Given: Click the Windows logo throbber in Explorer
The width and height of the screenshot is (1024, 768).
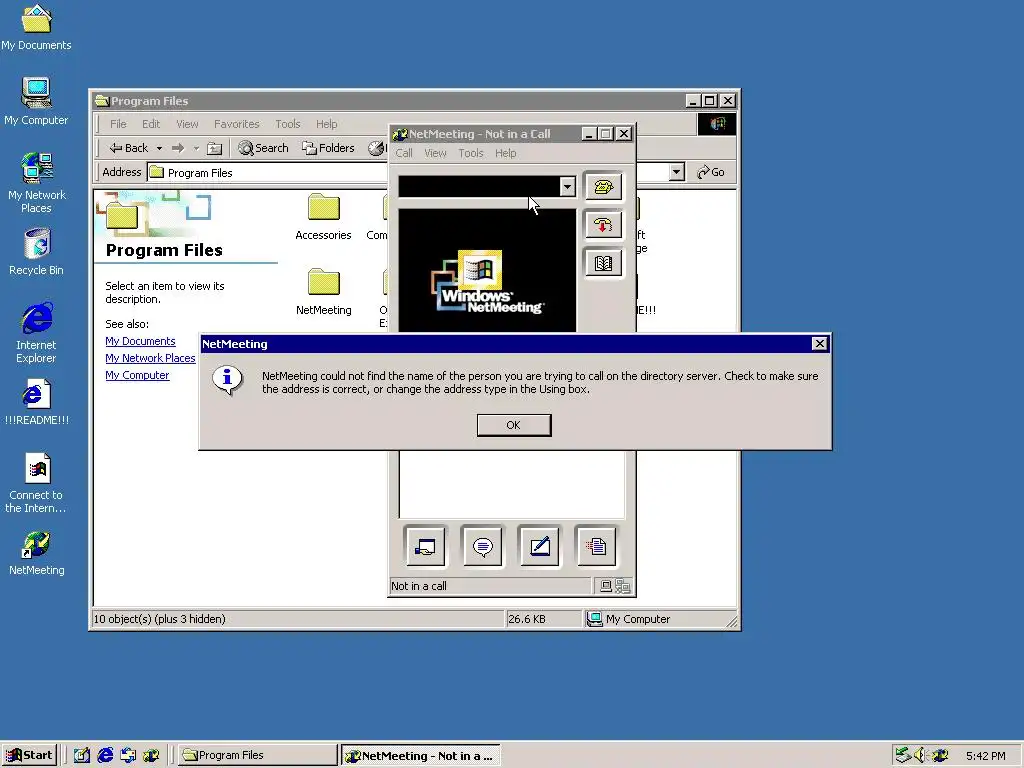Looking at the screenshot, I should pyautogui.click(x=716, y=124).
